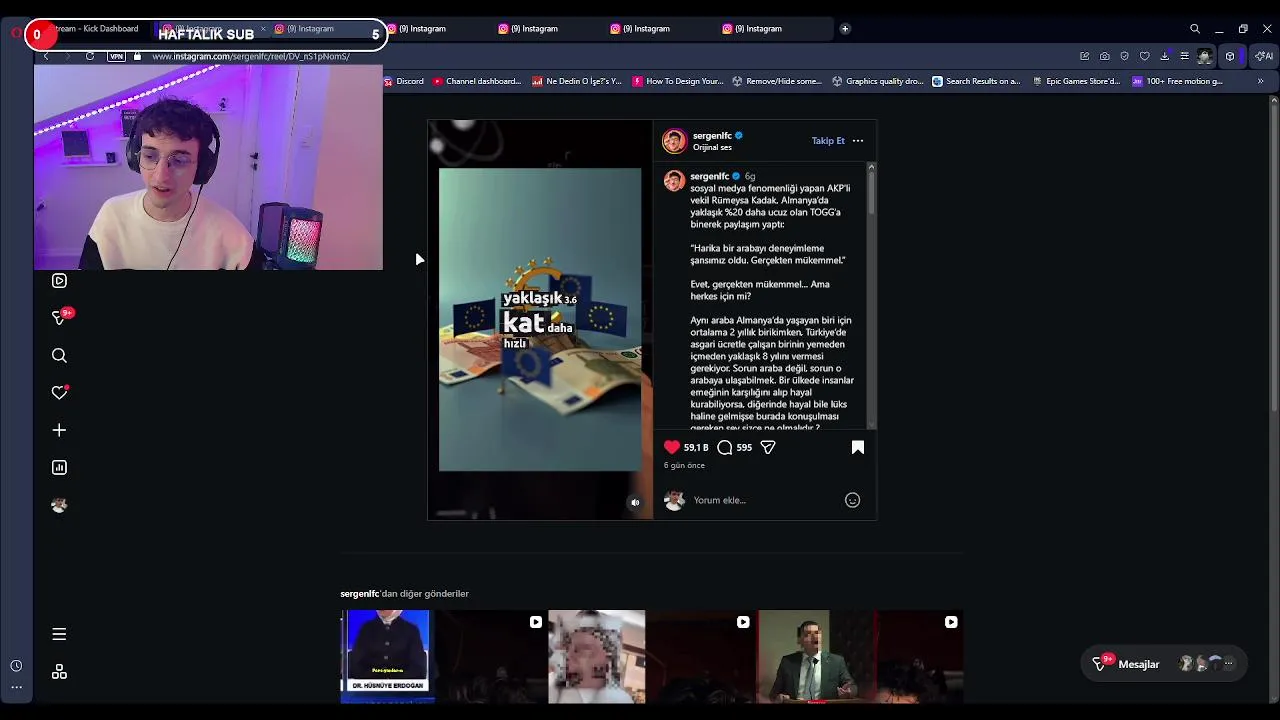Open the Graphics quality dro bookmark
Image resolution: width=1280 pixels, height=720 pixels.
[878, 81]
